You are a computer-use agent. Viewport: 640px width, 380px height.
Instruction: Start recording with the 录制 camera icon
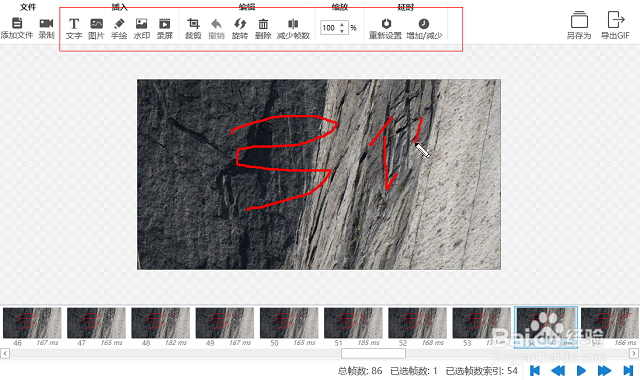point(46,23)
